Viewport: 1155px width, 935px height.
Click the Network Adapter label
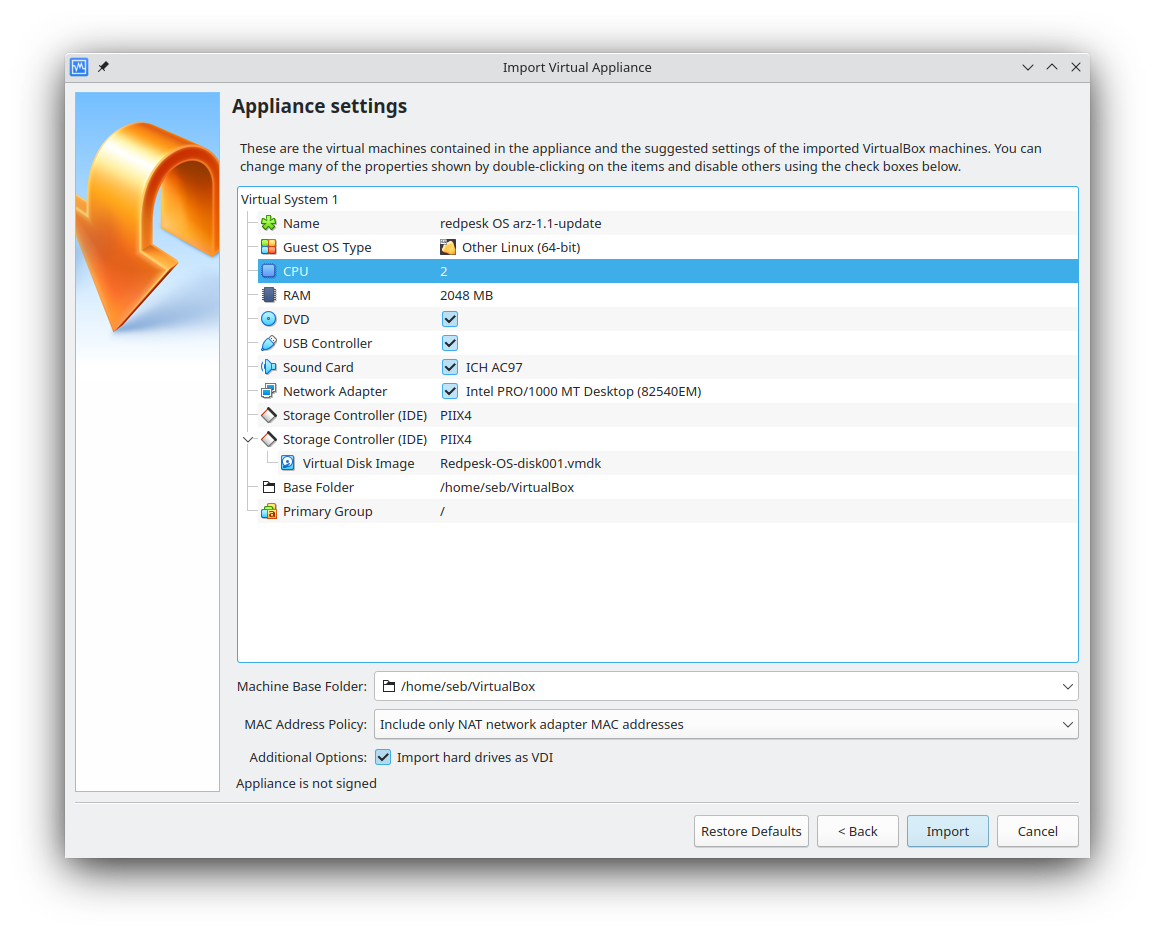335,391
